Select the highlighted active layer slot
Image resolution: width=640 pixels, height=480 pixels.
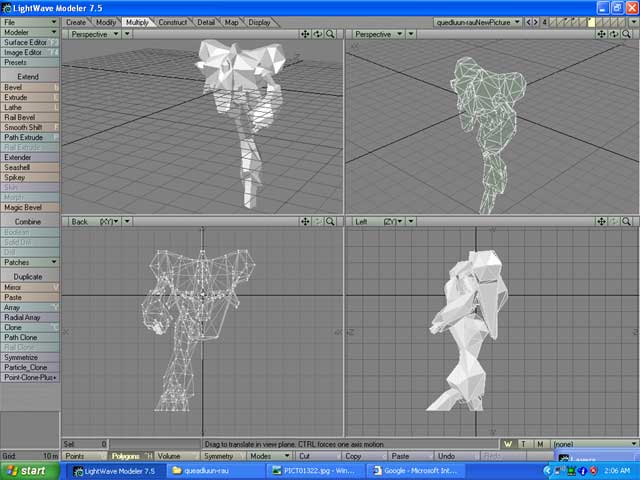(x=591, y=22)
